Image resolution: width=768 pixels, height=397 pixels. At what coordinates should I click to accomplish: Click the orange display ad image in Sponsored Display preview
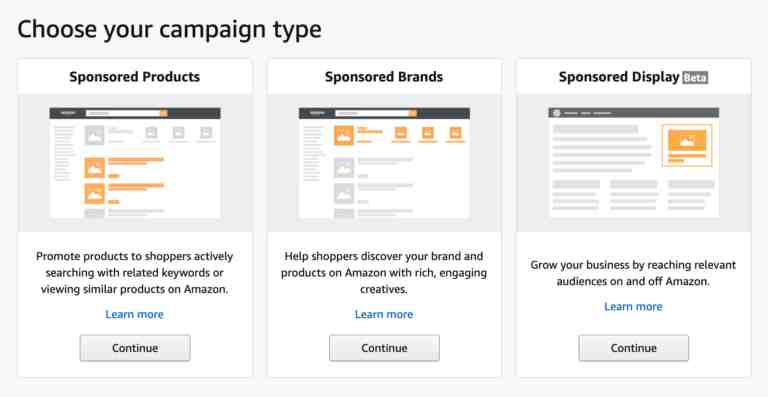point(687,140)
